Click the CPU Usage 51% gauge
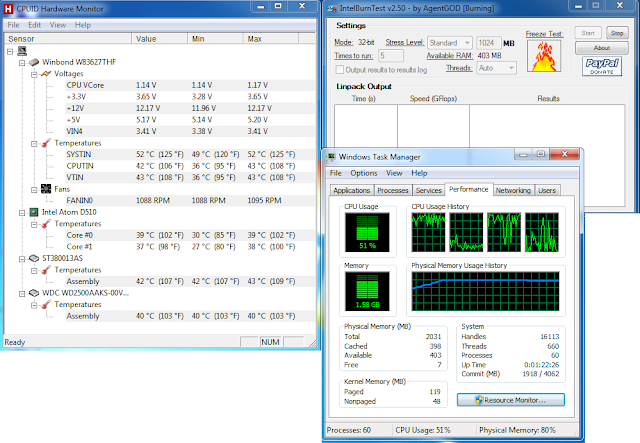The image size is (640, 443). tap(367, 232)
